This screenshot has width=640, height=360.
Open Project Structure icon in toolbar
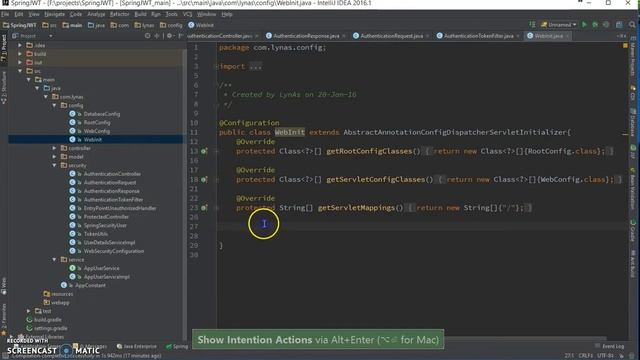tap(619, 25)
